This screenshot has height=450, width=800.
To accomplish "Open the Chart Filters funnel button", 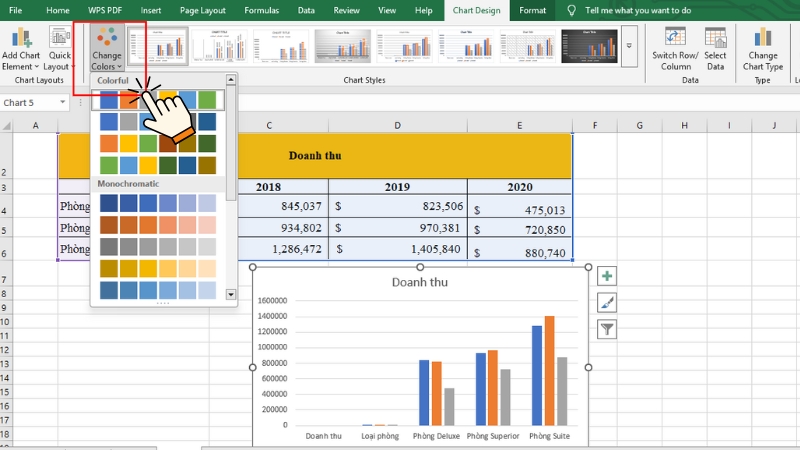I will [x=607, y=328].
